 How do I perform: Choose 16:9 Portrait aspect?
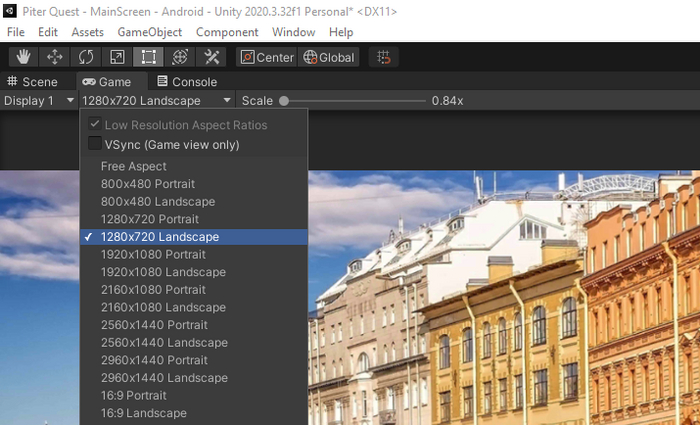(194, 396)
